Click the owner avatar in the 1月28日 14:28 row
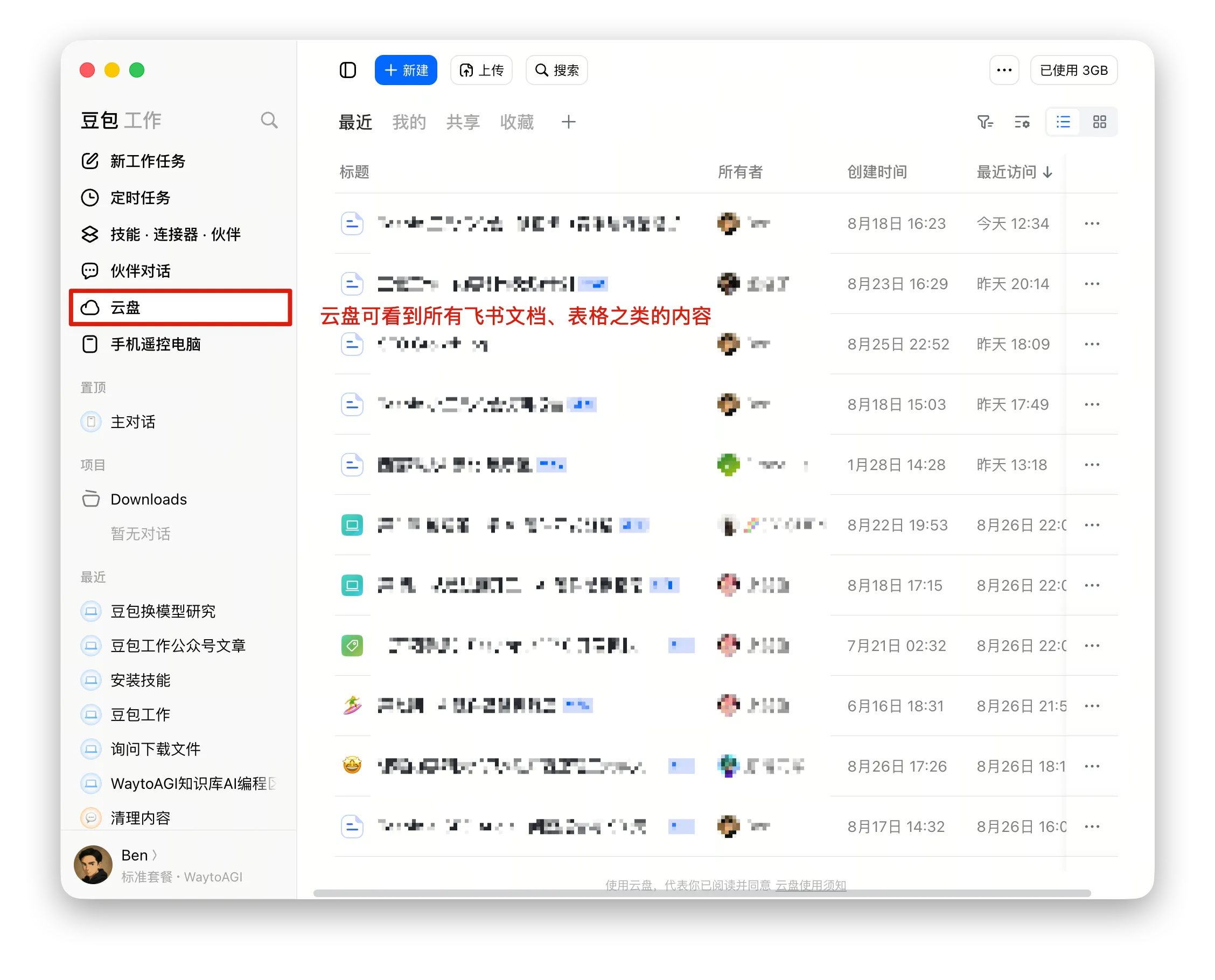The height and width of the screenshot is (980, 1215). point(729,466)
